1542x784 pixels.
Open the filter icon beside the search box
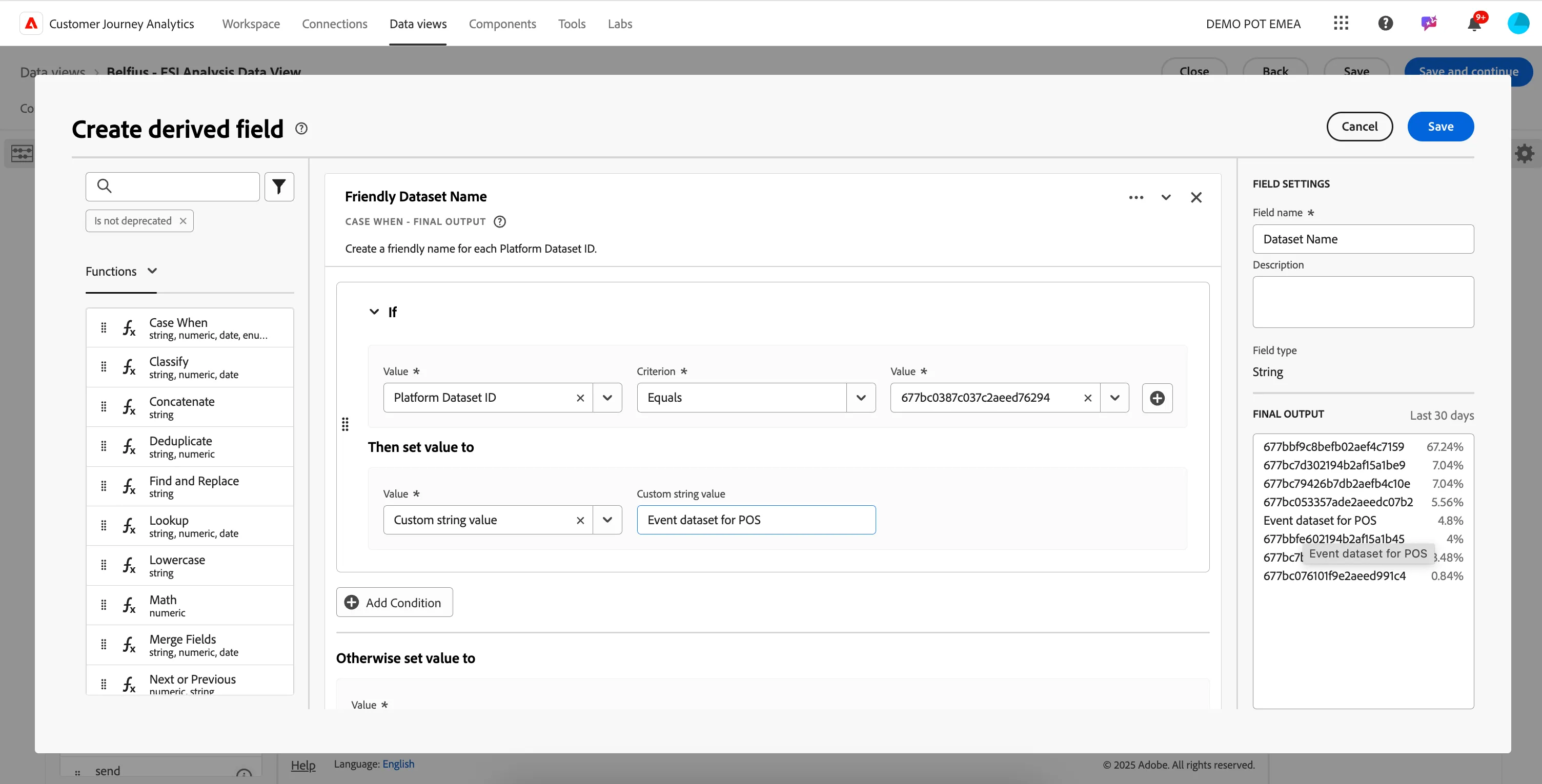tap(279, 187)
